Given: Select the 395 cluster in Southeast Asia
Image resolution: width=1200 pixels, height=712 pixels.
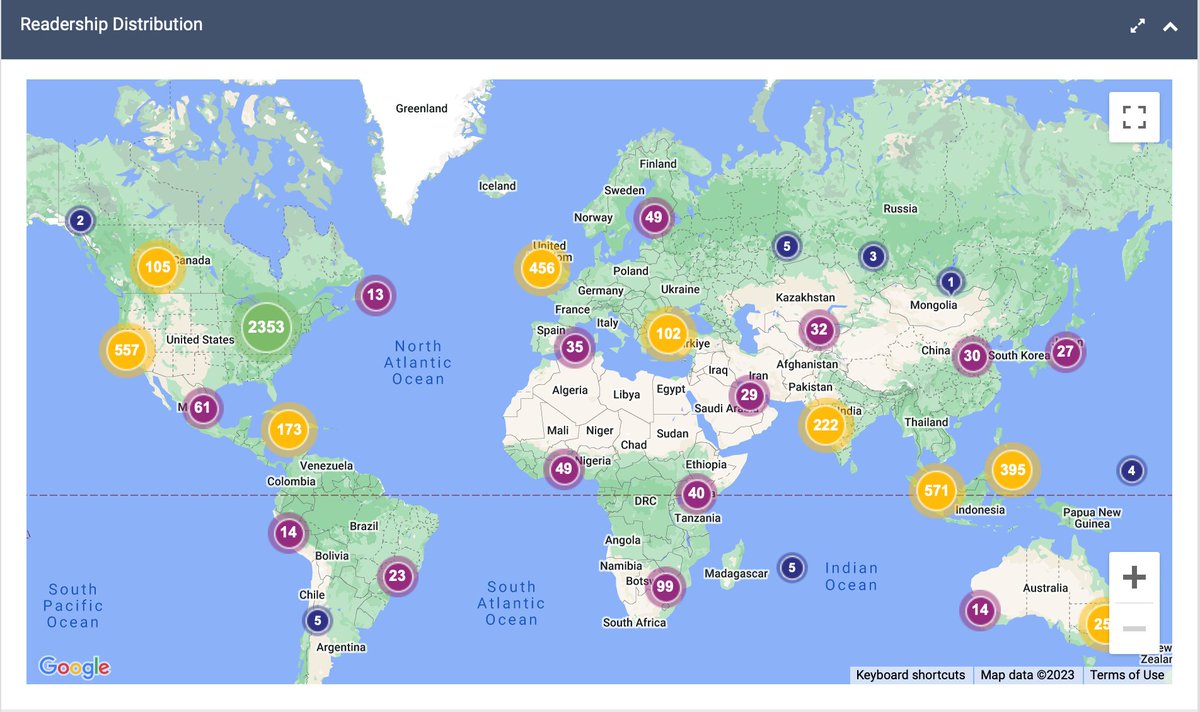Looking at the screenshot, I should (x=1012, y=470).
